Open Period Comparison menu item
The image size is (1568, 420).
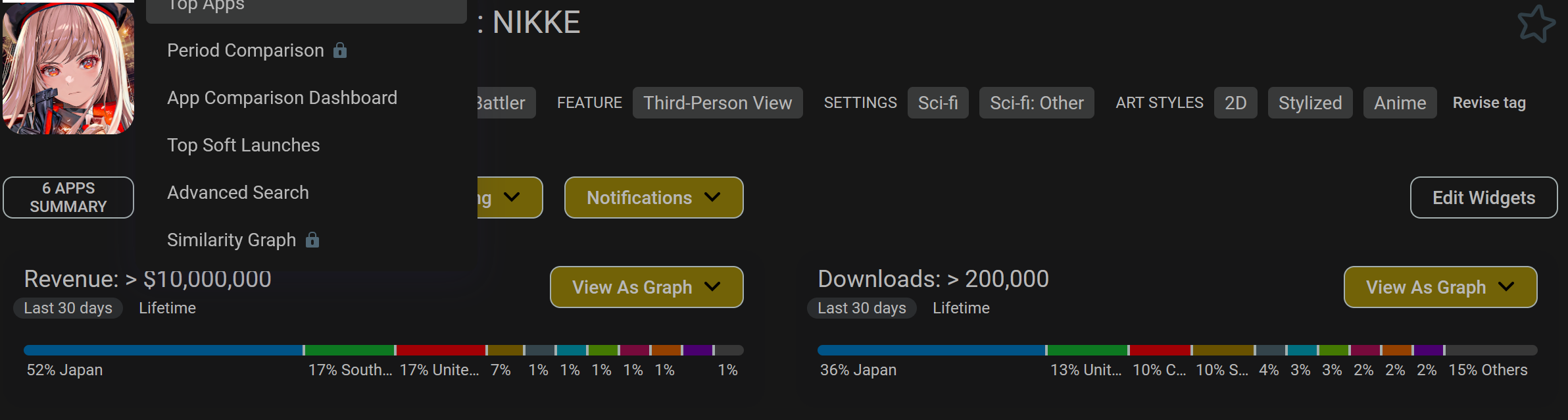point(245,50)
